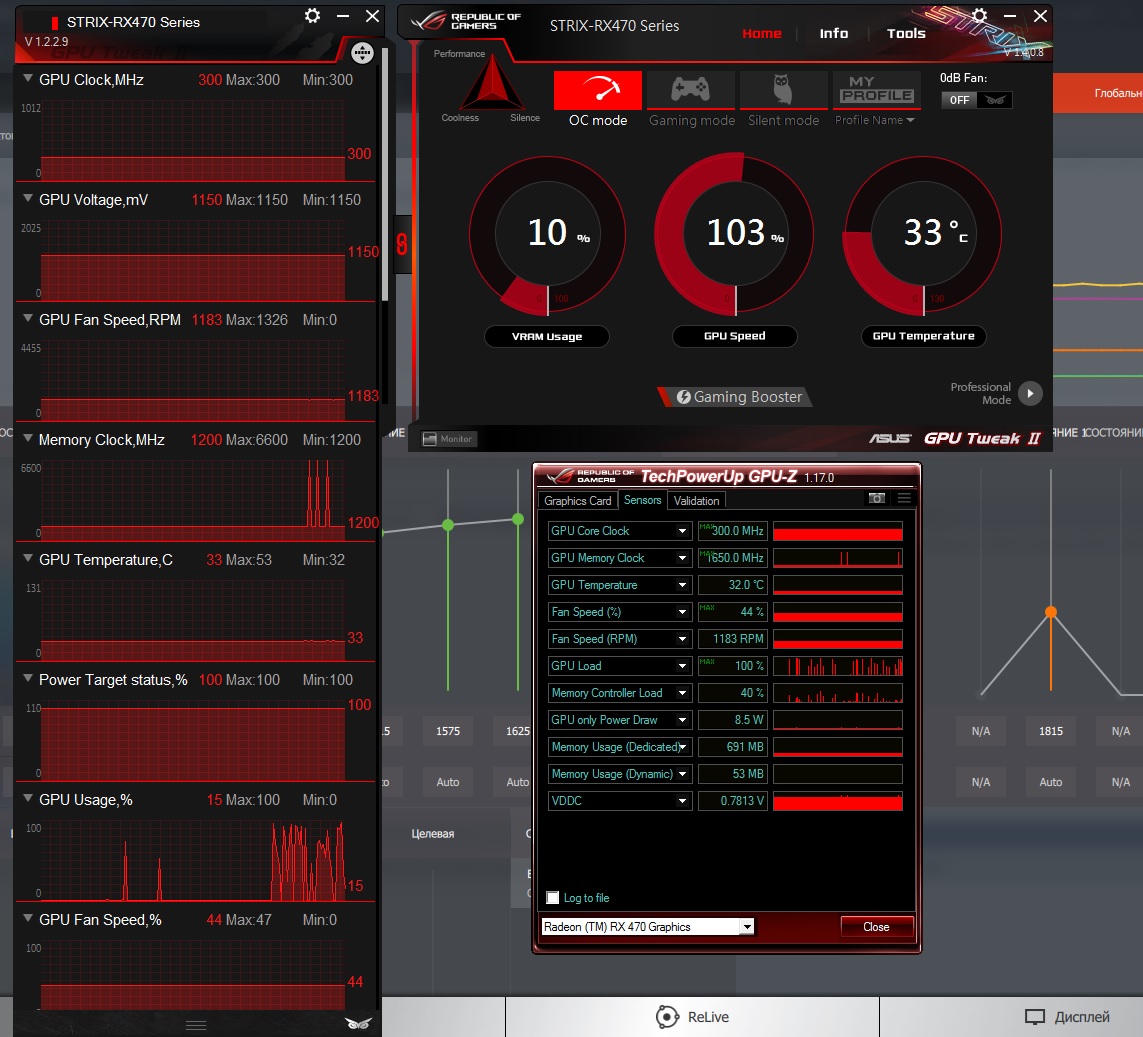Collapse the Memory Clock,MHz graph
The height and width of the screenshot is (1037, 1143).
tap(28, 438)
